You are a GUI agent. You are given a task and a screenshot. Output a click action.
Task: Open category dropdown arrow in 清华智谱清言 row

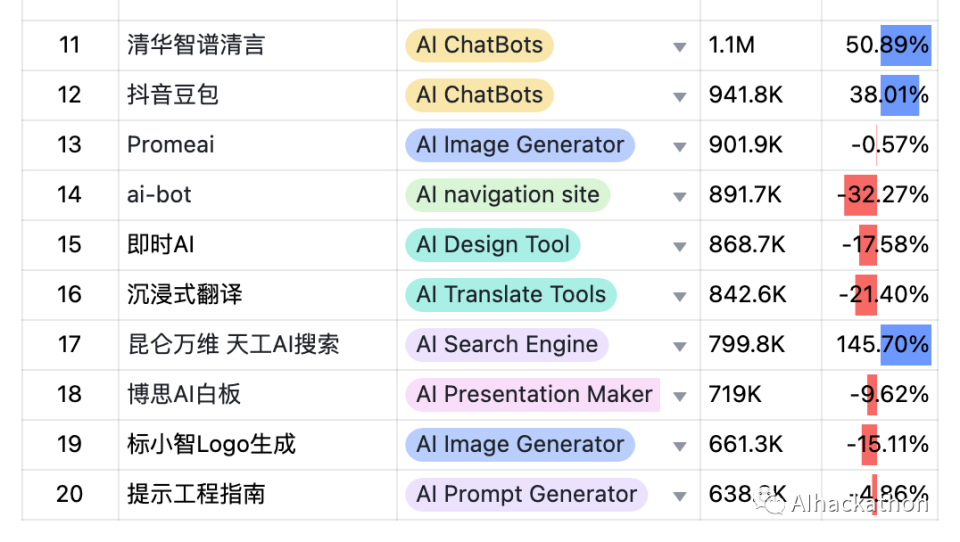(680, 47)
